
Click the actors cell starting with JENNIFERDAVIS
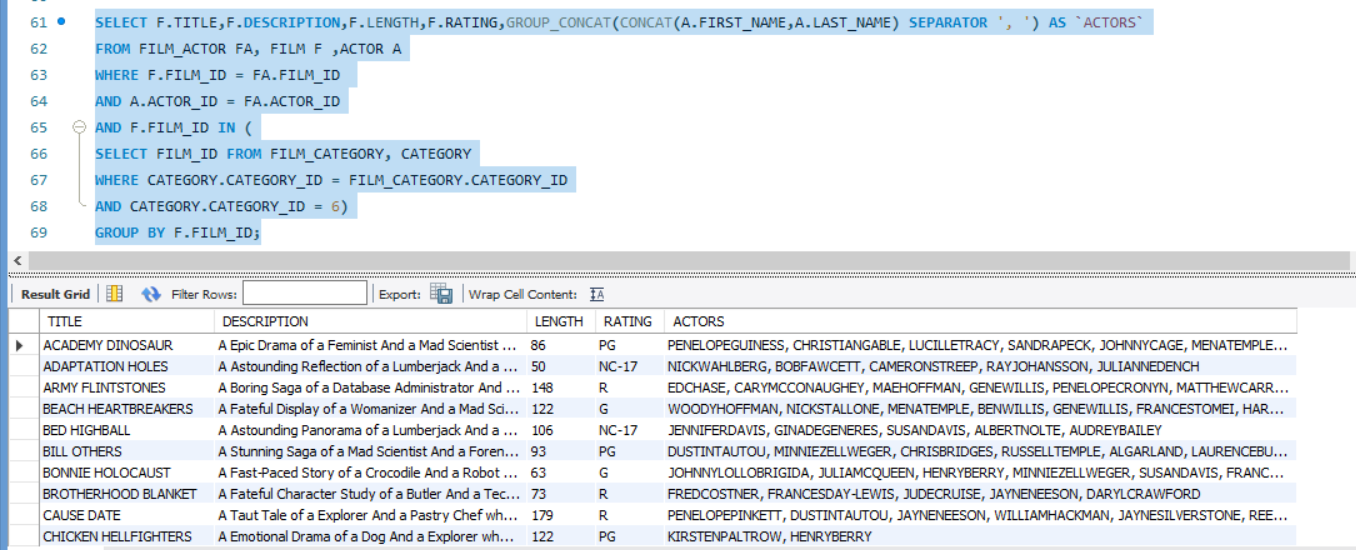(x=980, y=430)
